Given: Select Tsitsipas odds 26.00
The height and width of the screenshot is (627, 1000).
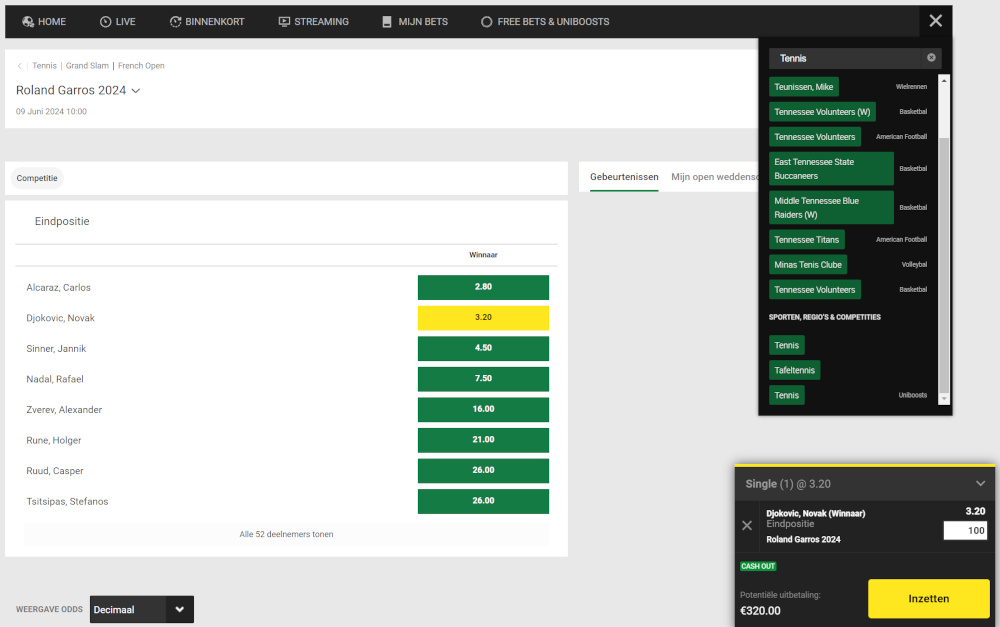Looking at the screenshot, I should (483, 501).
